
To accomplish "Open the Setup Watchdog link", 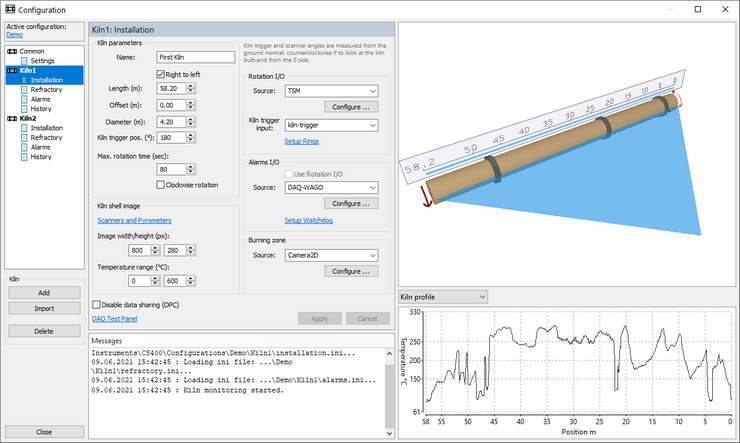I will [309, 220].
